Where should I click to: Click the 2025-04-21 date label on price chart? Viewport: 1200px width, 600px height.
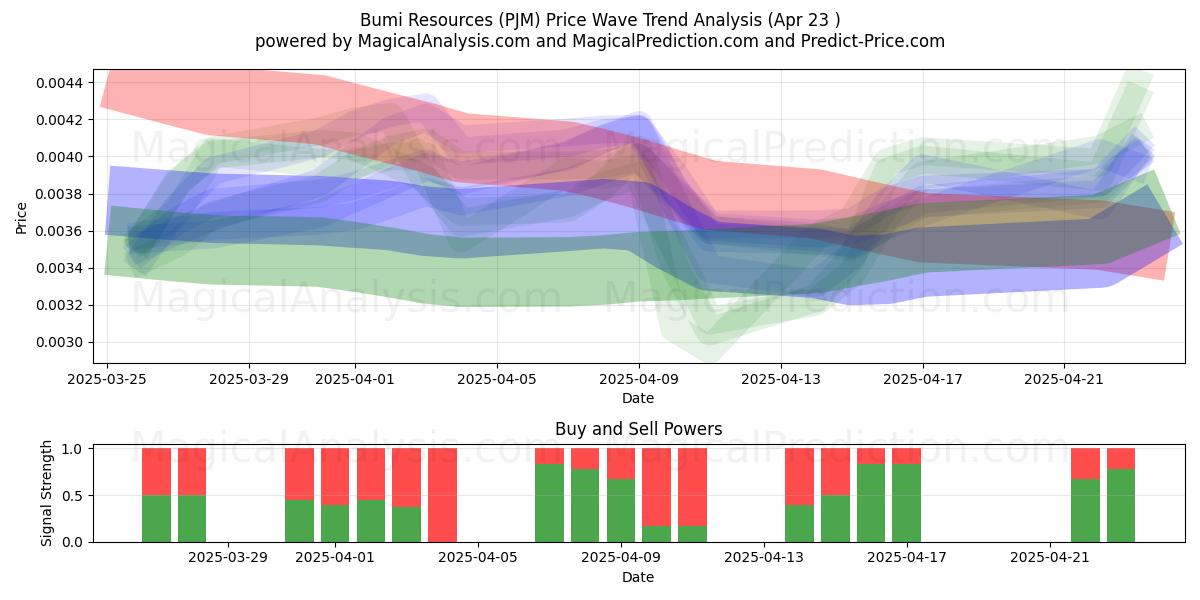click(1064, 379)
